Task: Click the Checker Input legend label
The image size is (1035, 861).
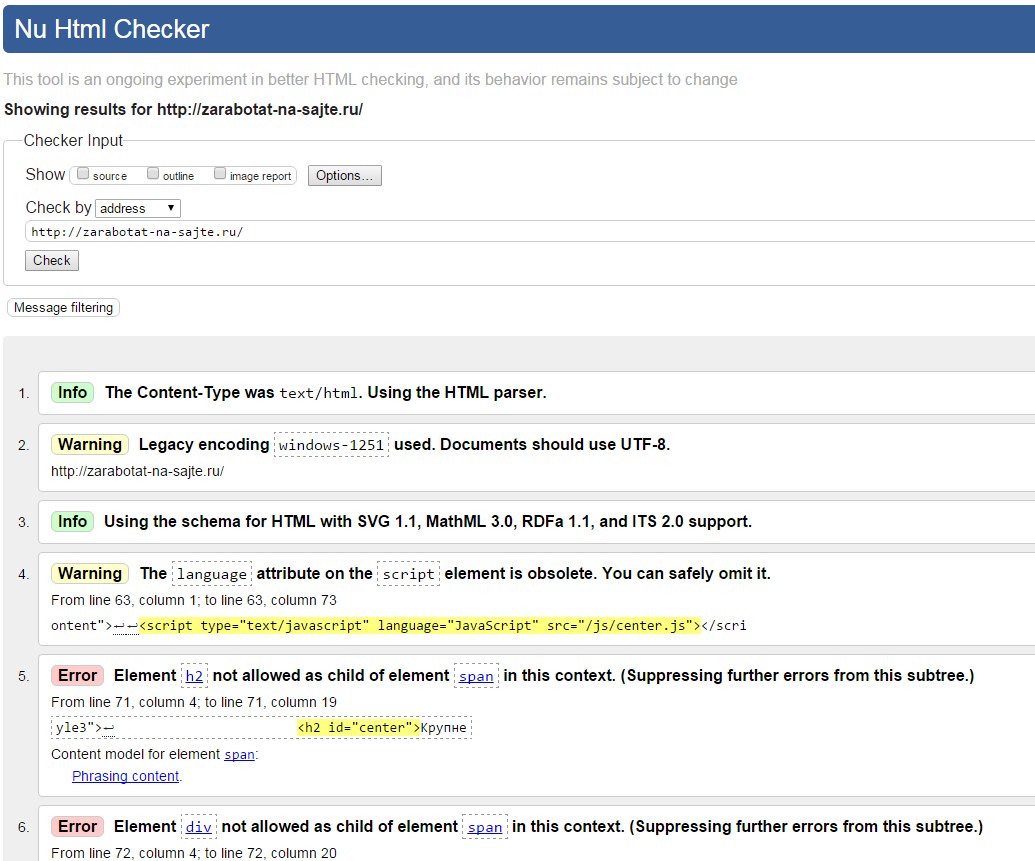Action: point(73,141)
